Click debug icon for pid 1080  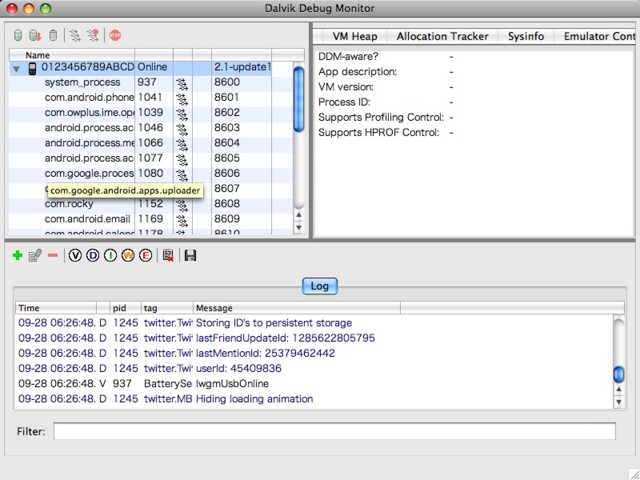[x=182, y=175]
